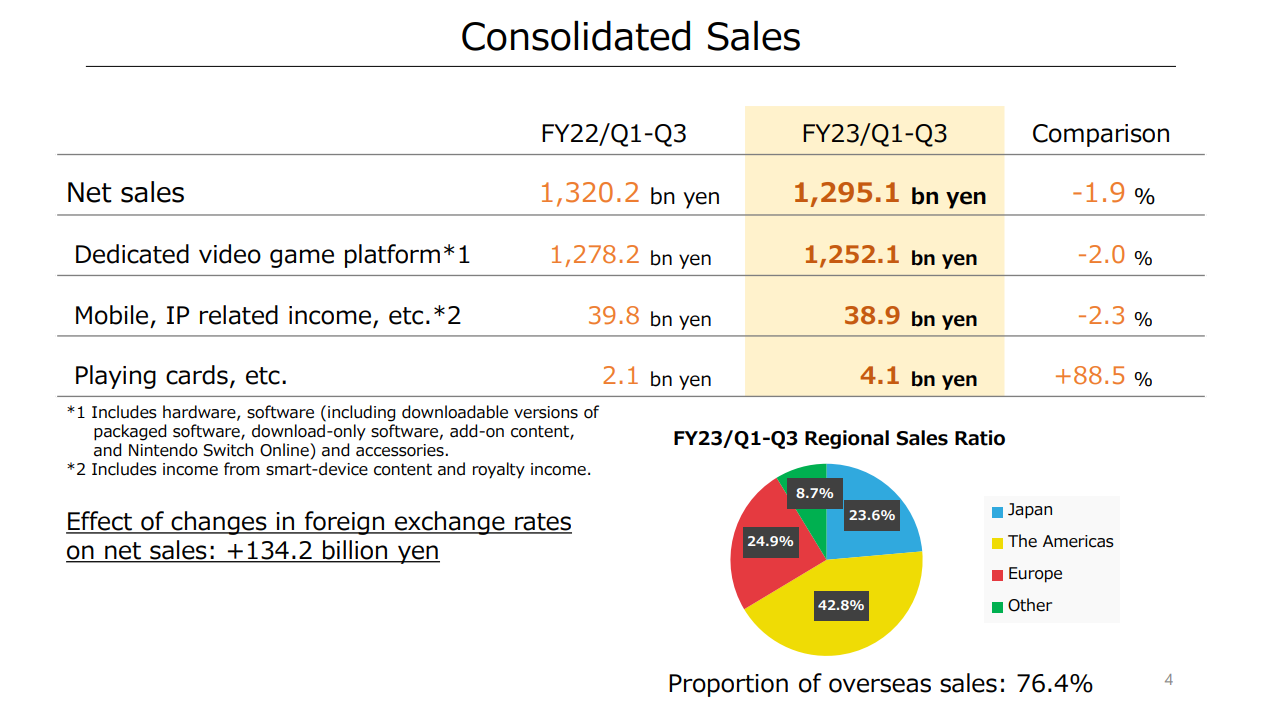Click the Comparison column header
Viewport: 1266px width, 706px height.
pos(1100,134)
